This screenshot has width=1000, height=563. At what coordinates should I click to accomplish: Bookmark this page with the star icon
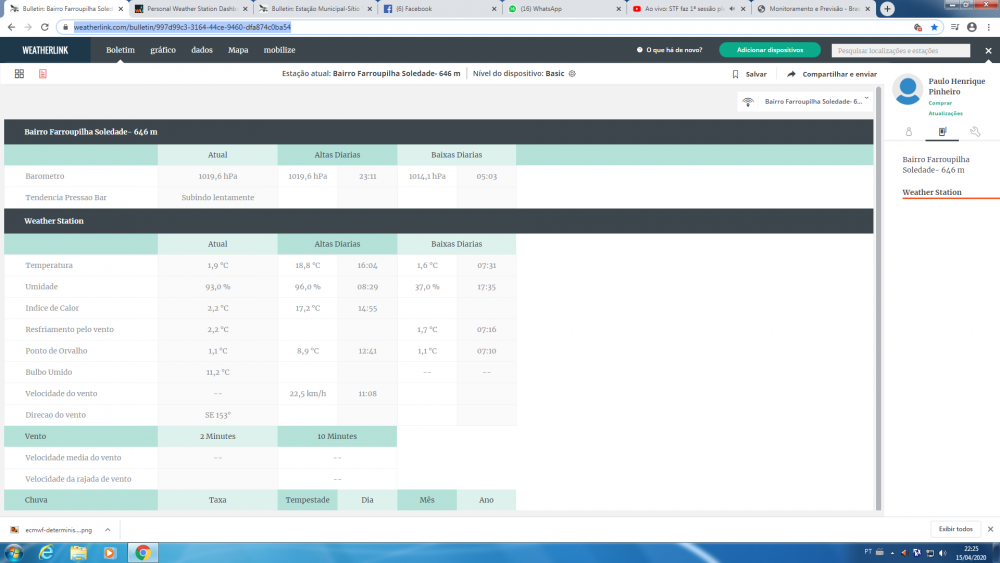point(934,27)
